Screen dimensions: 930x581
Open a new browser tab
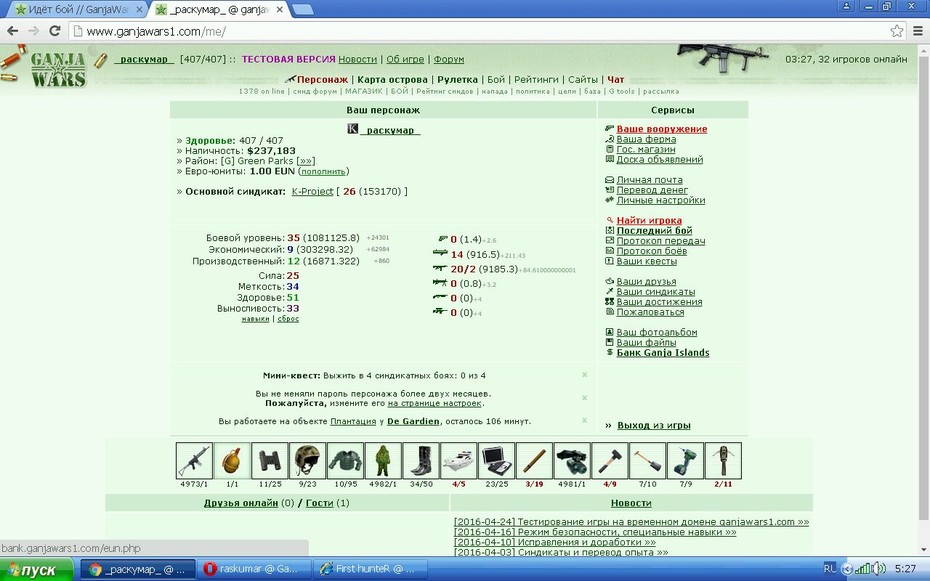pos(302,9)
